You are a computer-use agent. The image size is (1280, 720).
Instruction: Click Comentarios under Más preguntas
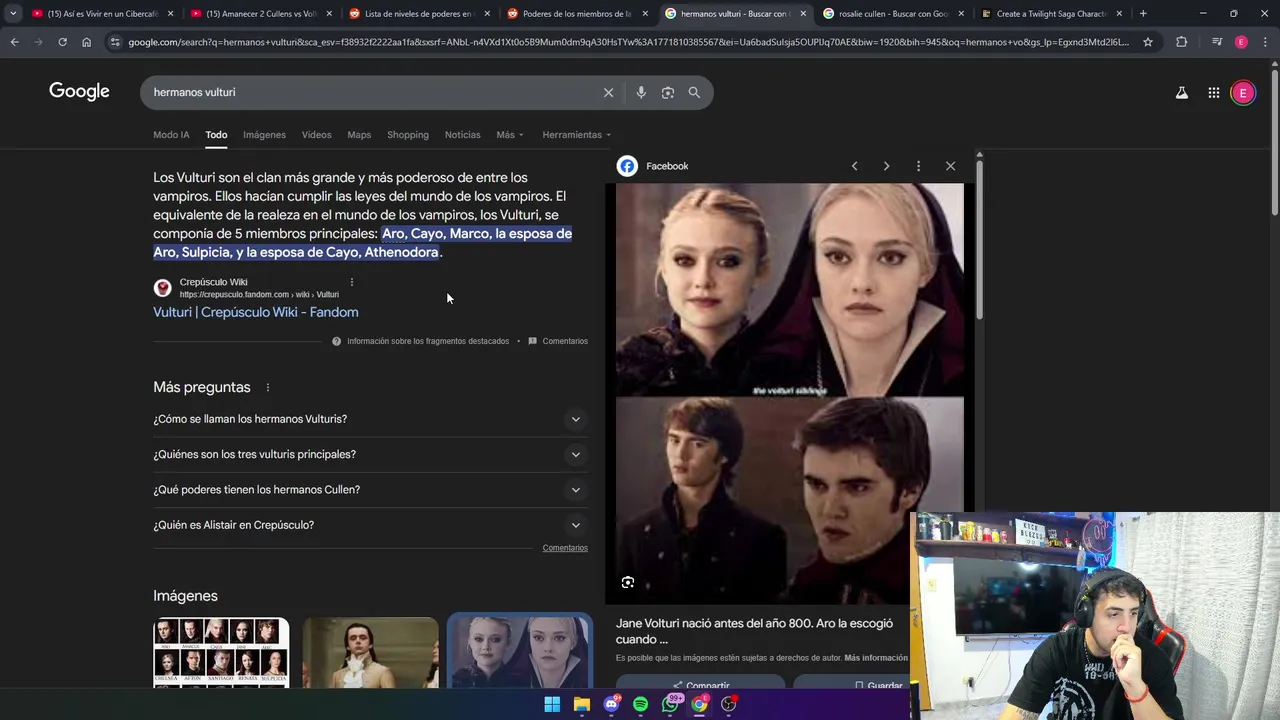[x=565, y=548]
